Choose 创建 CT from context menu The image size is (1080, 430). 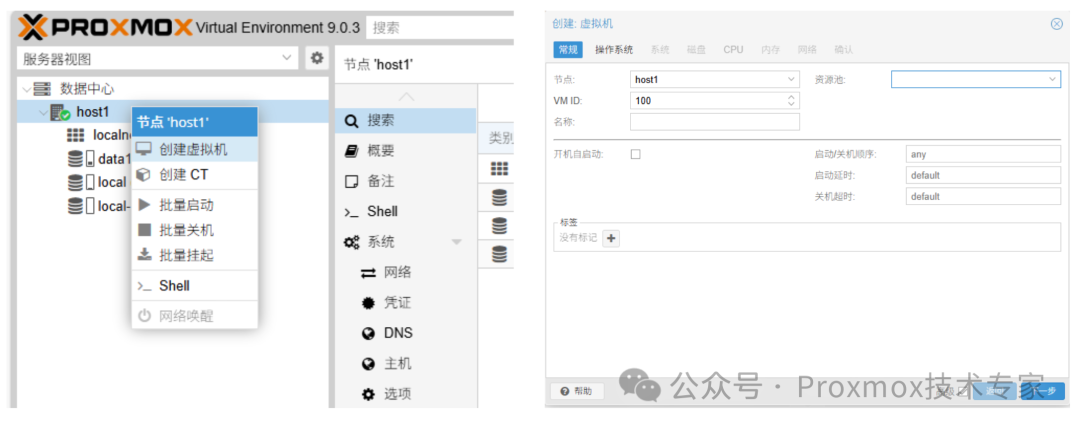click(x=195, y=175)
